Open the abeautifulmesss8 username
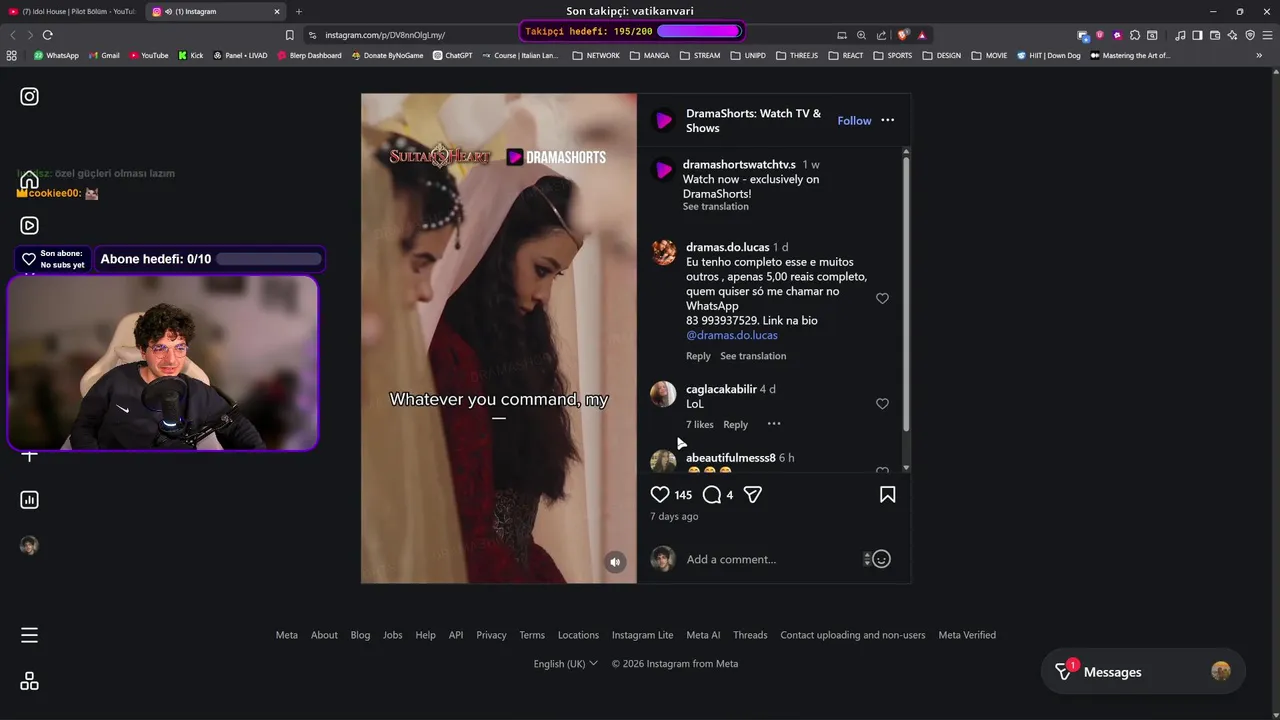The width and height of the screenshot is (1280, 720). 731,458
